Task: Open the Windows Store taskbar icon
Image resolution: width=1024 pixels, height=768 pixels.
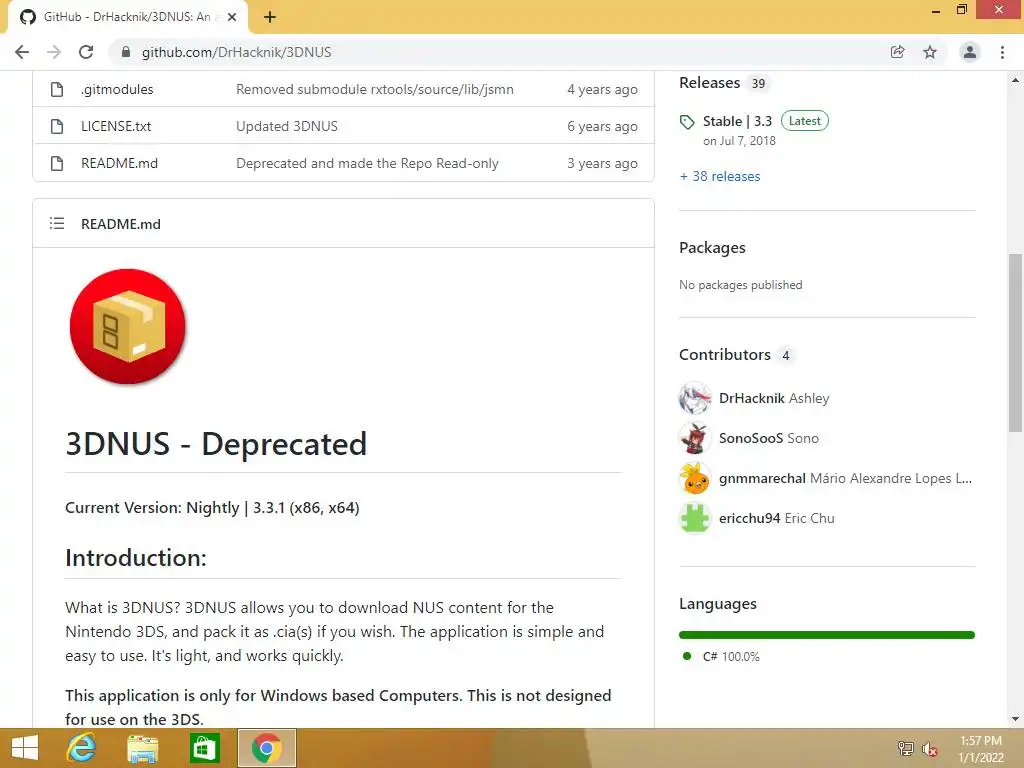Action: click(x=204, y=748)
